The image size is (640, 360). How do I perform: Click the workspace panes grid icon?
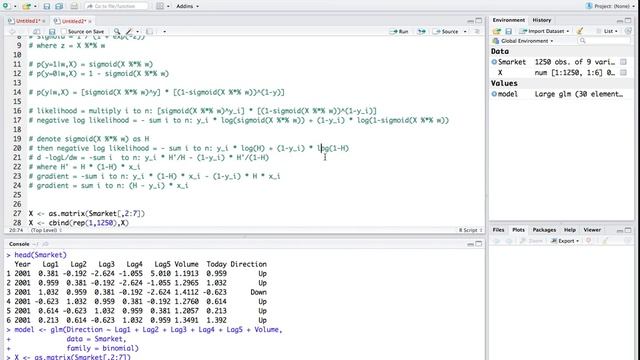tap(160, 6)
